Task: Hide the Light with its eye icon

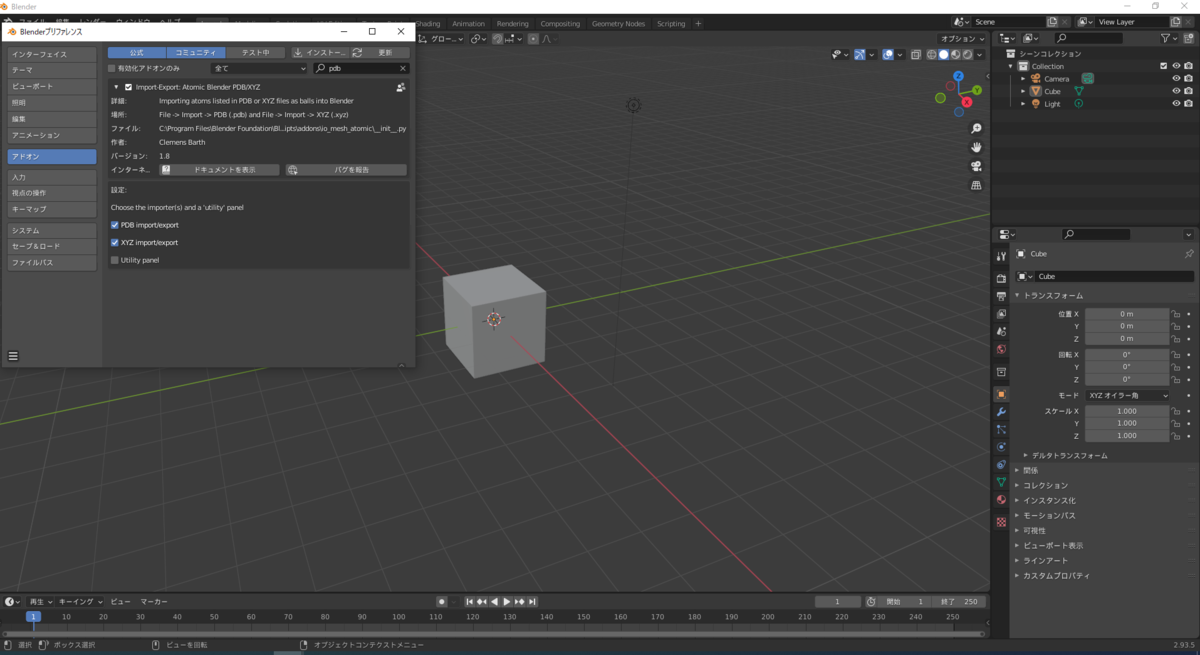Action: click(1176, 104)
